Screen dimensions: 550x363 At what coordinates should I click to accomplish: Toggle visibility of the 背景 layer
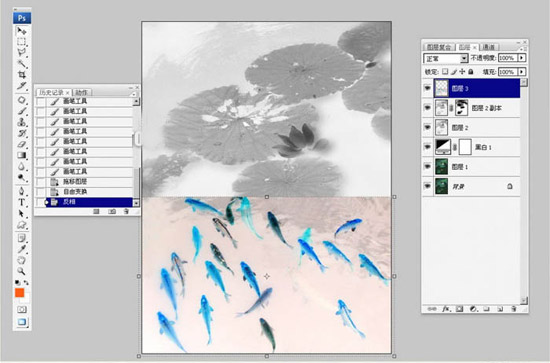point(428,186)
